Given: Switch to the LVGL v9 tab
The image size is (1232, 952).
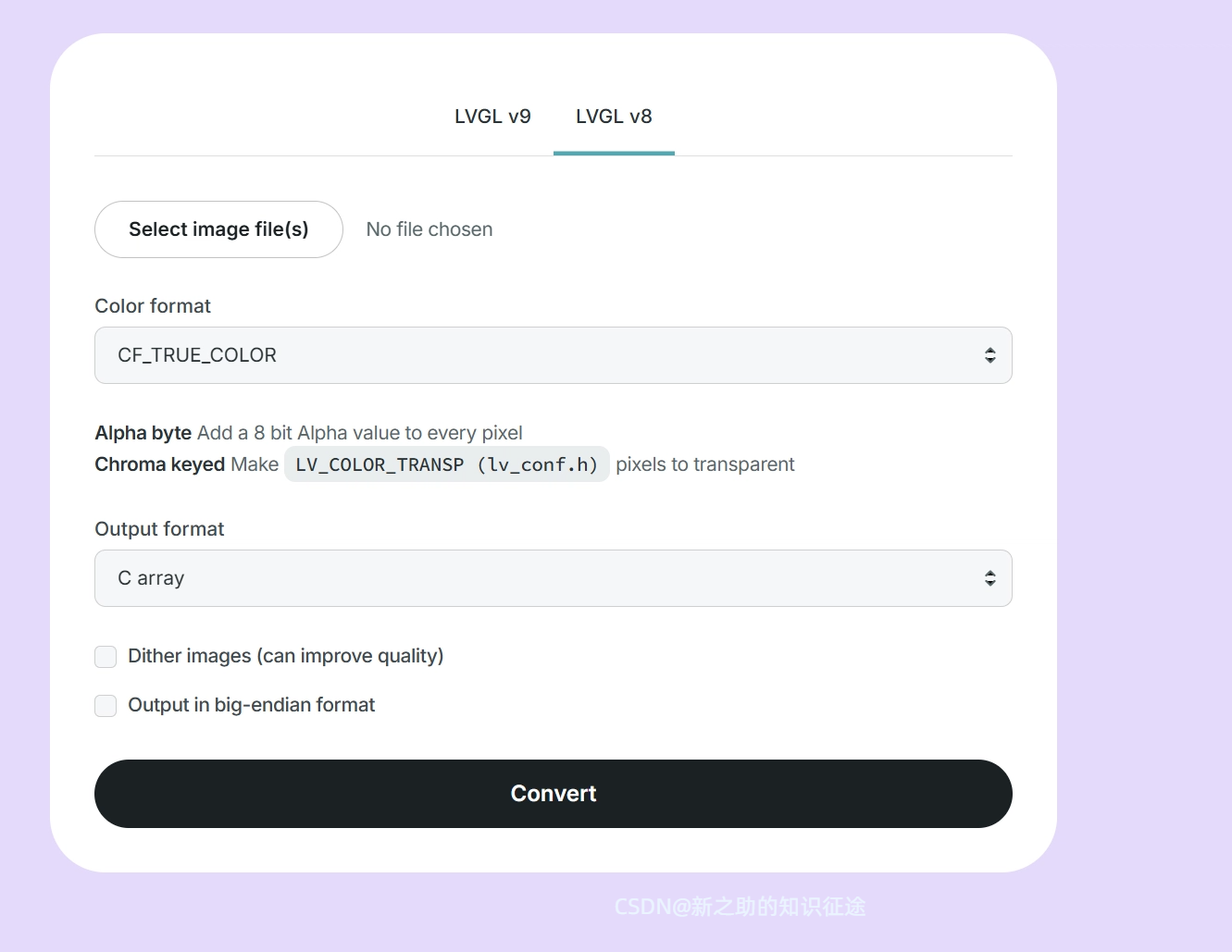Looking at the screenshot, I should [492, 117].
